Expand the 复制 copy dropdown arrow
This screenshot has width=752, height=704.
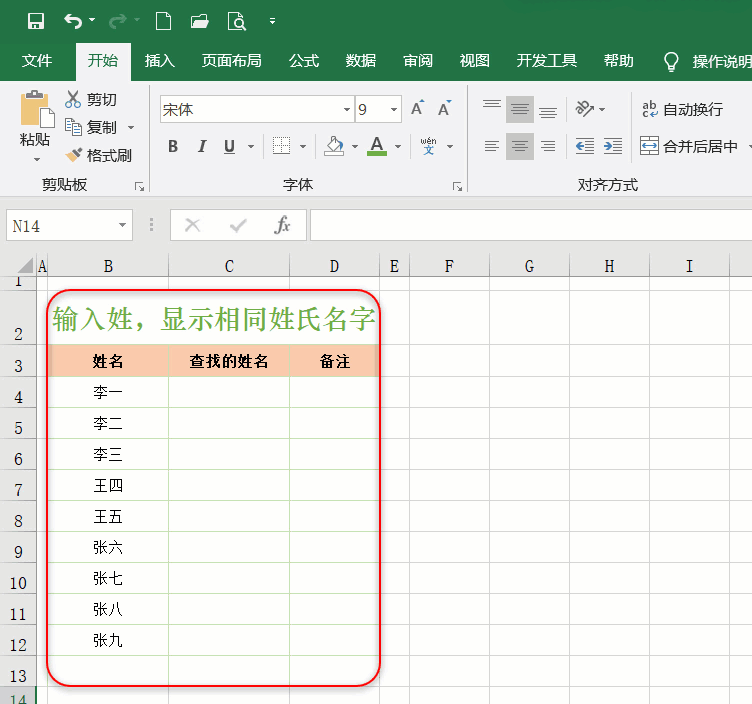[x=131, y=128]
